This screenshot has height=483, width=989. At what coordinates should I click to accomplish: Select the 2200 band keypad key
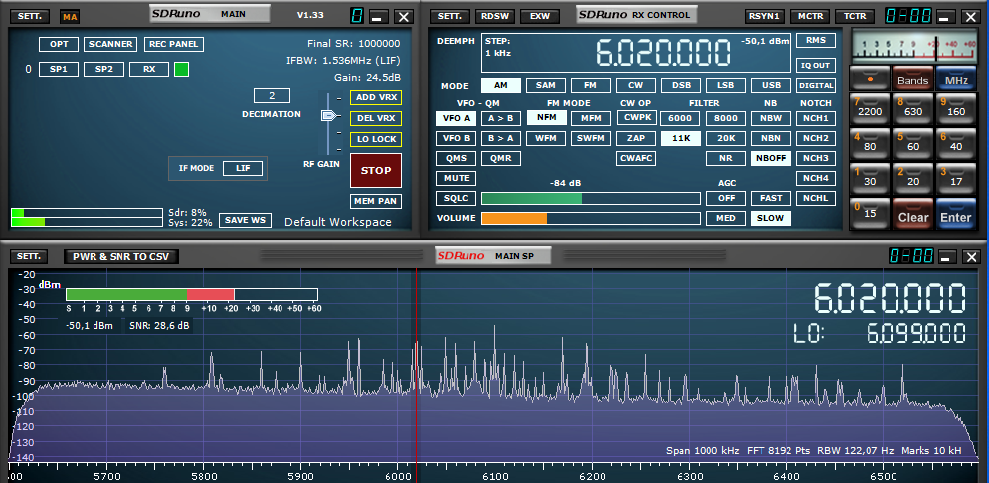(x=870, y=110)
